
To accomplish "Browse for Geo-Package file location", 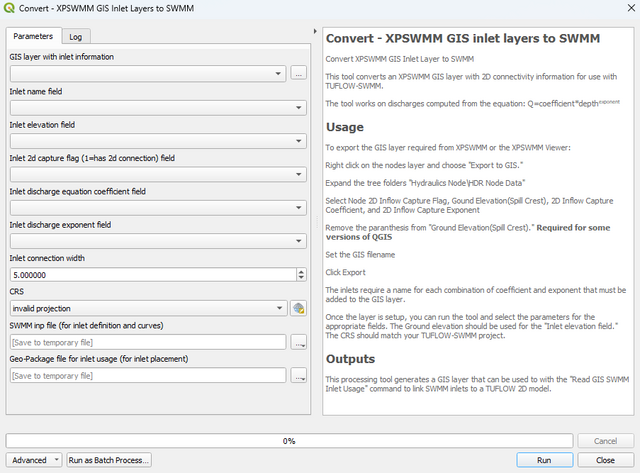I will coord(298,375).
